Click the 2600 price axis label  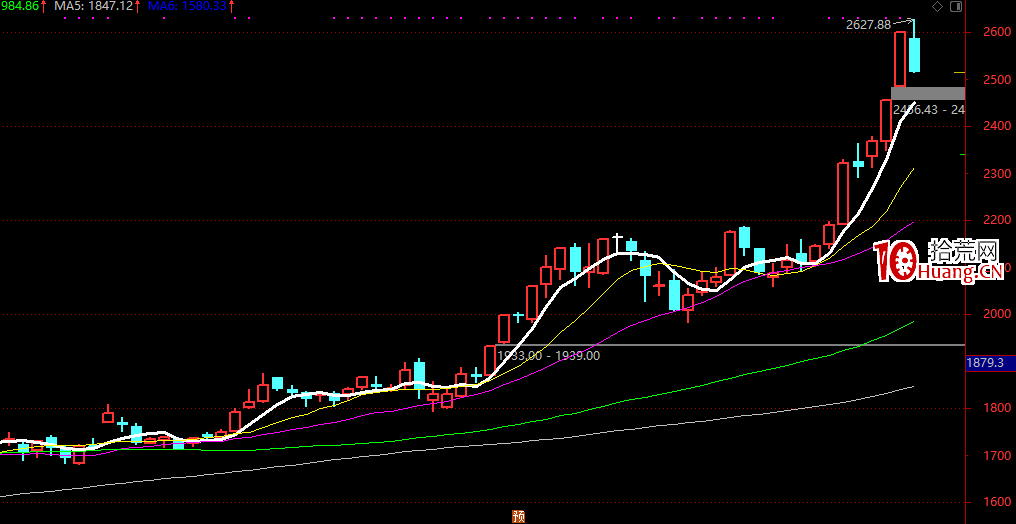coord(995,32)
